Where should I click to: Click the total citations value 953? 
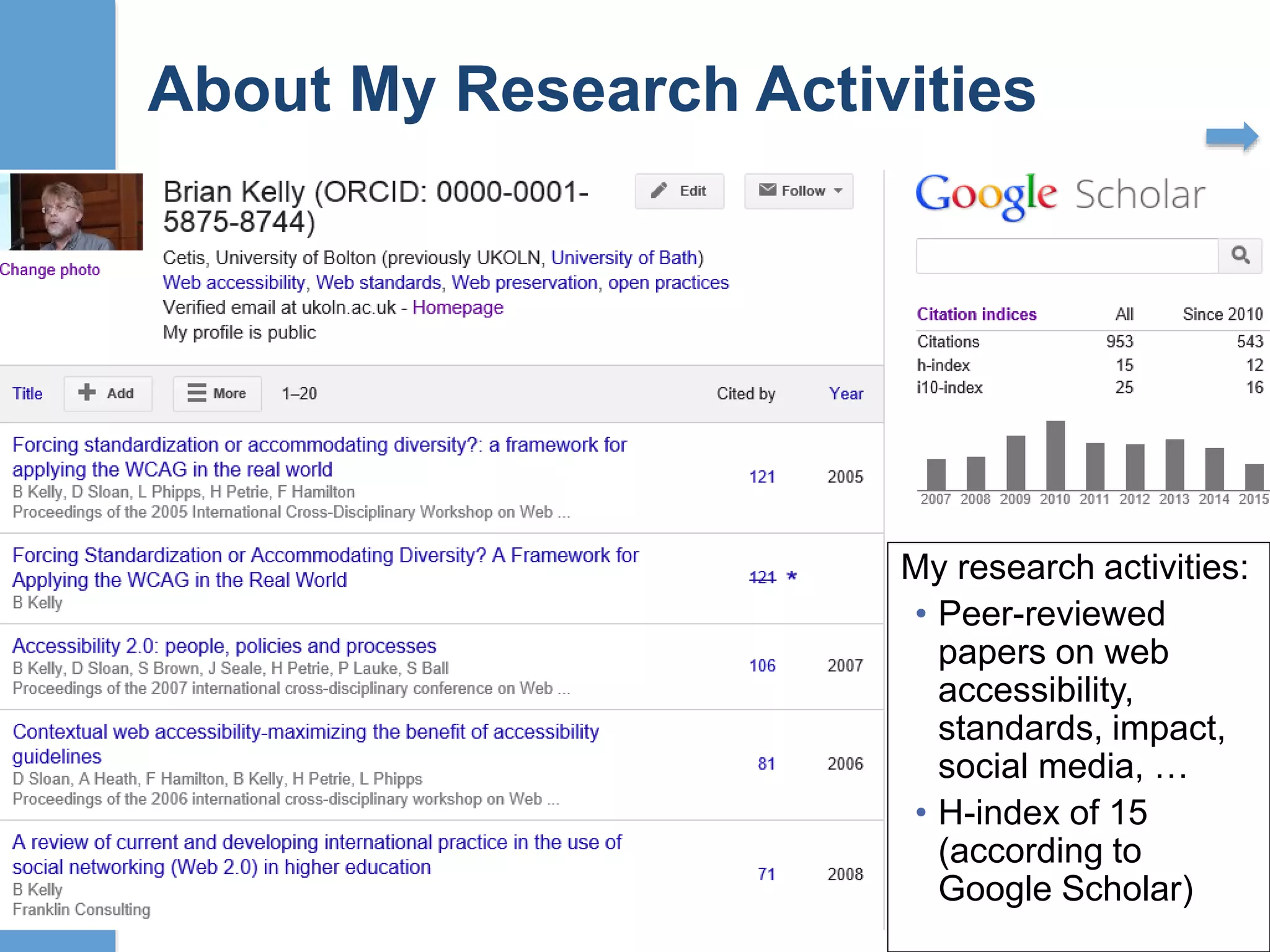point(1120,342)
